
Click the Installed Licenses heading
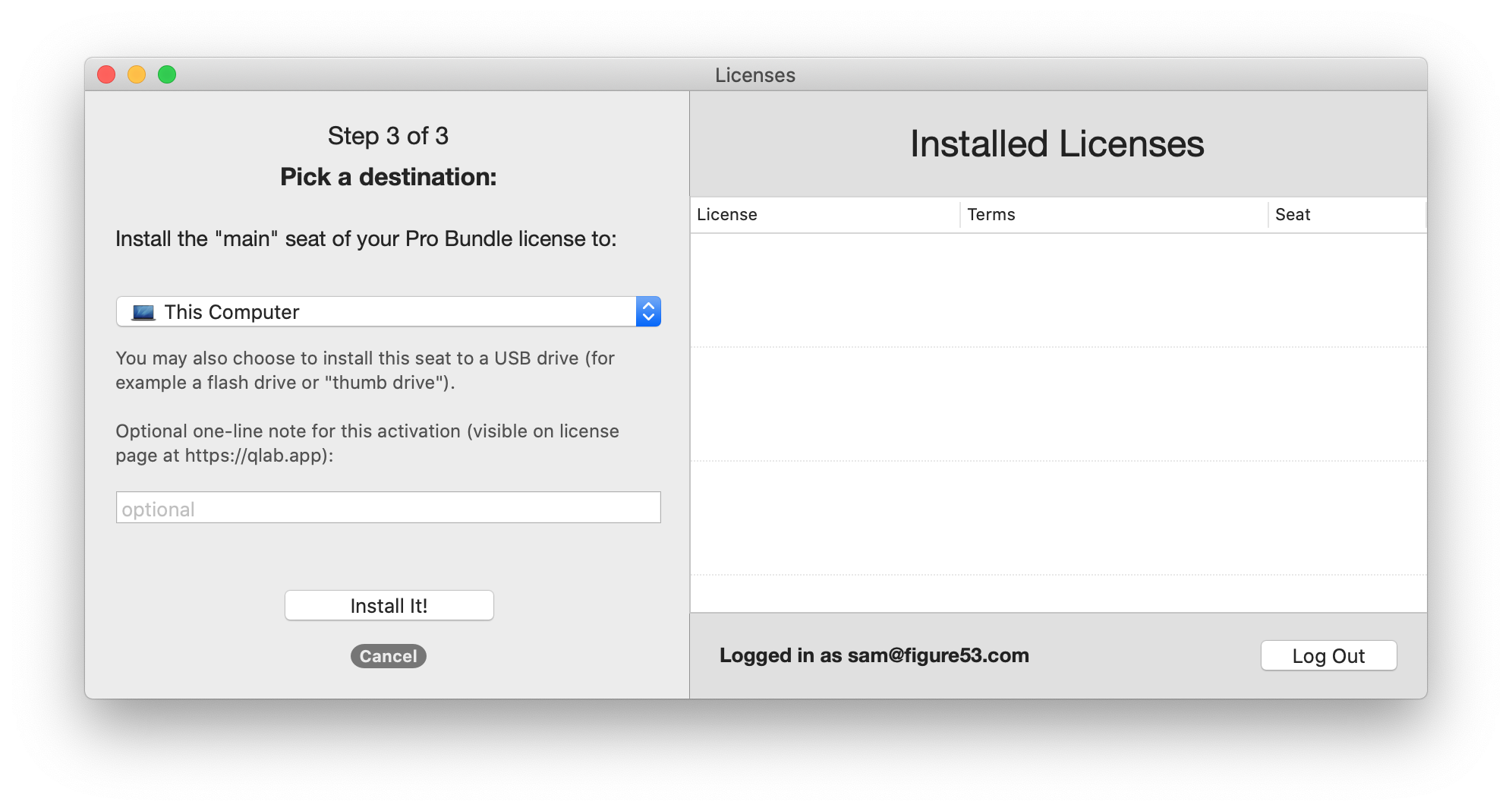coord(1057,144)
